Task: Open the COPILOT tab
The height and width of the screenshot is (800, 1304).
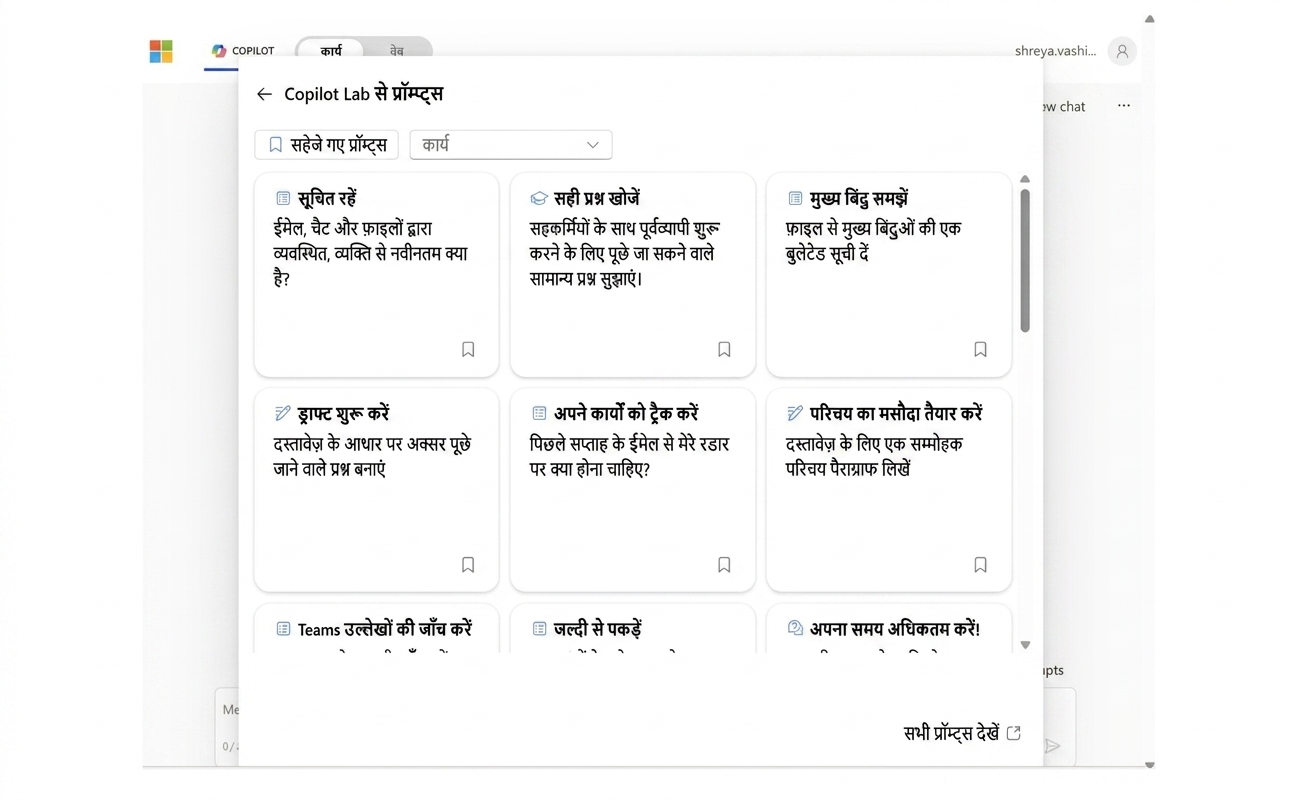Action: (242, 51)
